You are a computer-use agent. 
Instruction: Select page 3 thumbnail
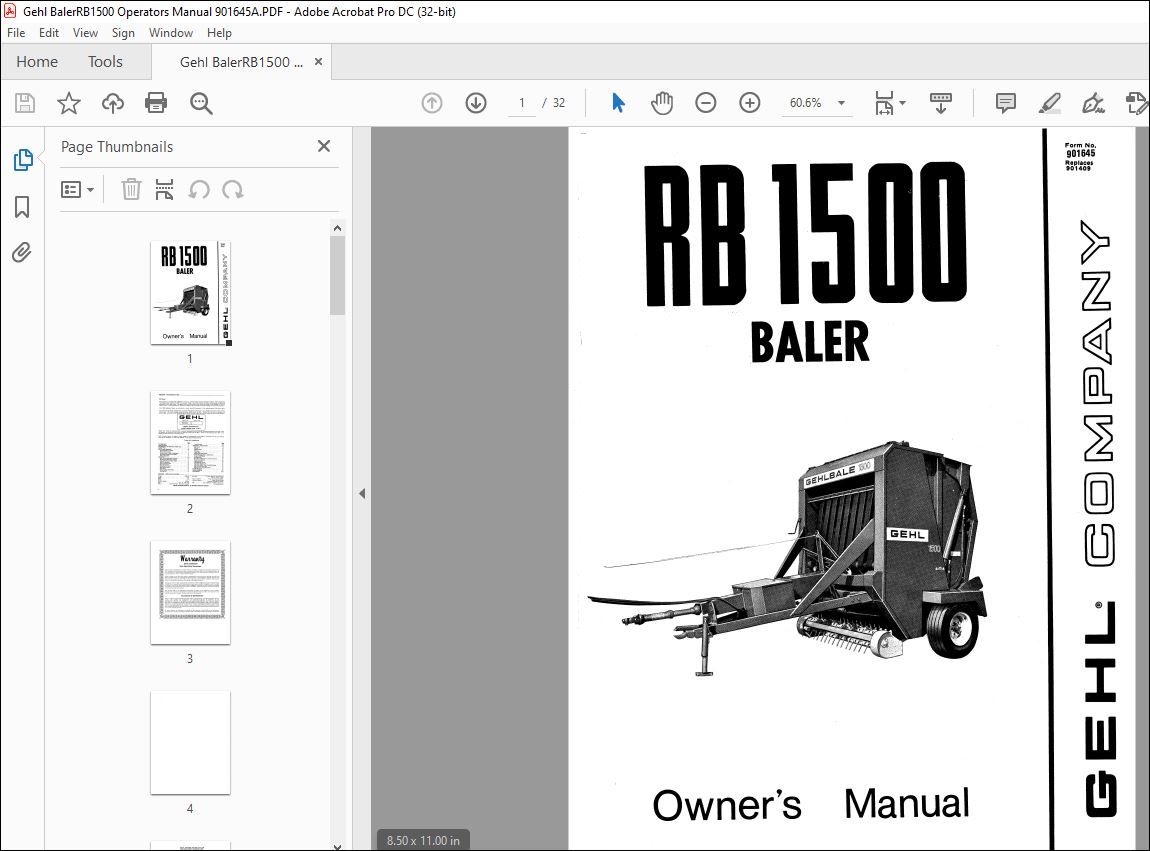190,593
